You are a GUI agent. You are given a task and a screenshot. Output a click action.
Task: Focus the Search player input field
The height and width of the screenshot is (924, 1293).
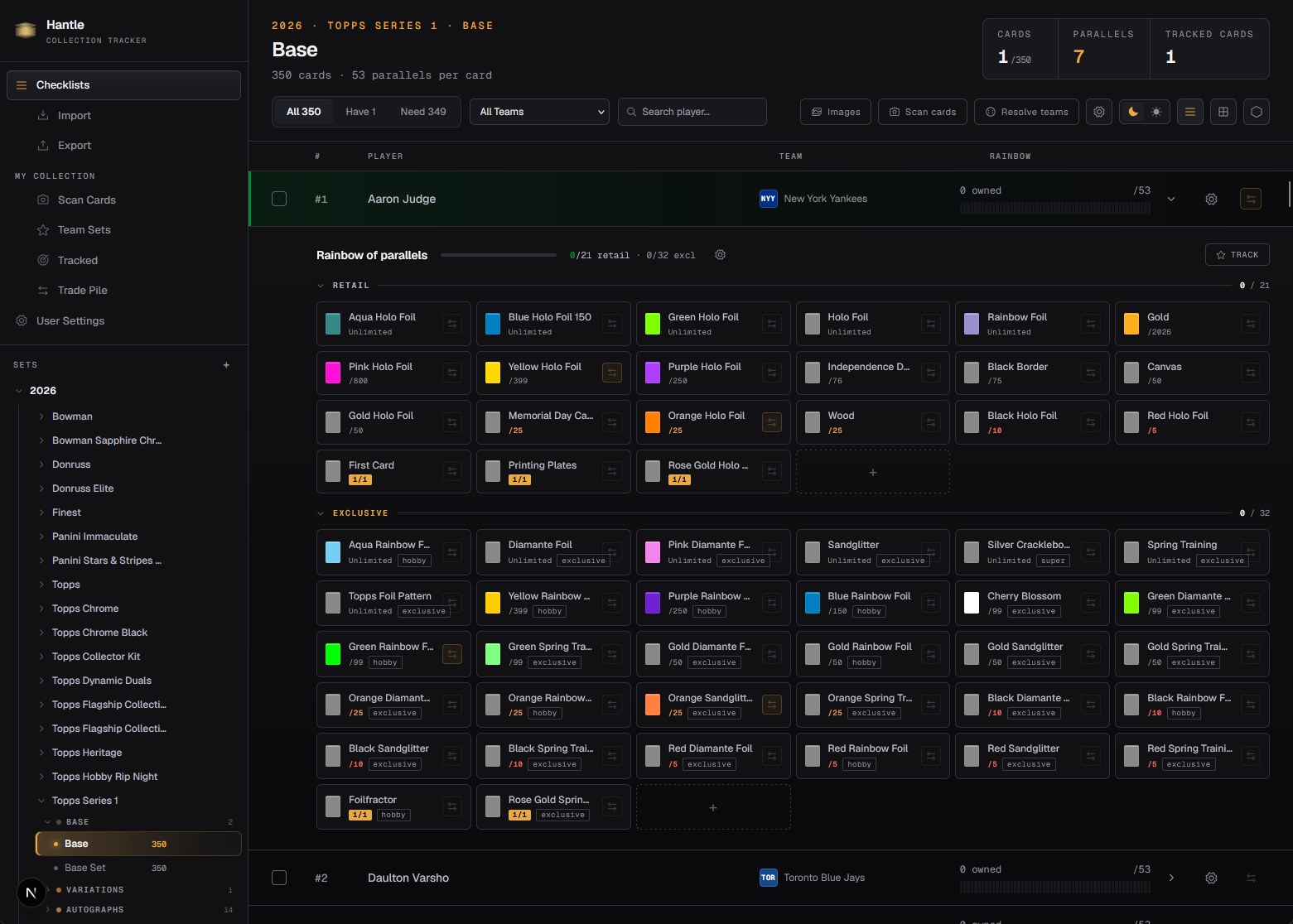[692, 112]
